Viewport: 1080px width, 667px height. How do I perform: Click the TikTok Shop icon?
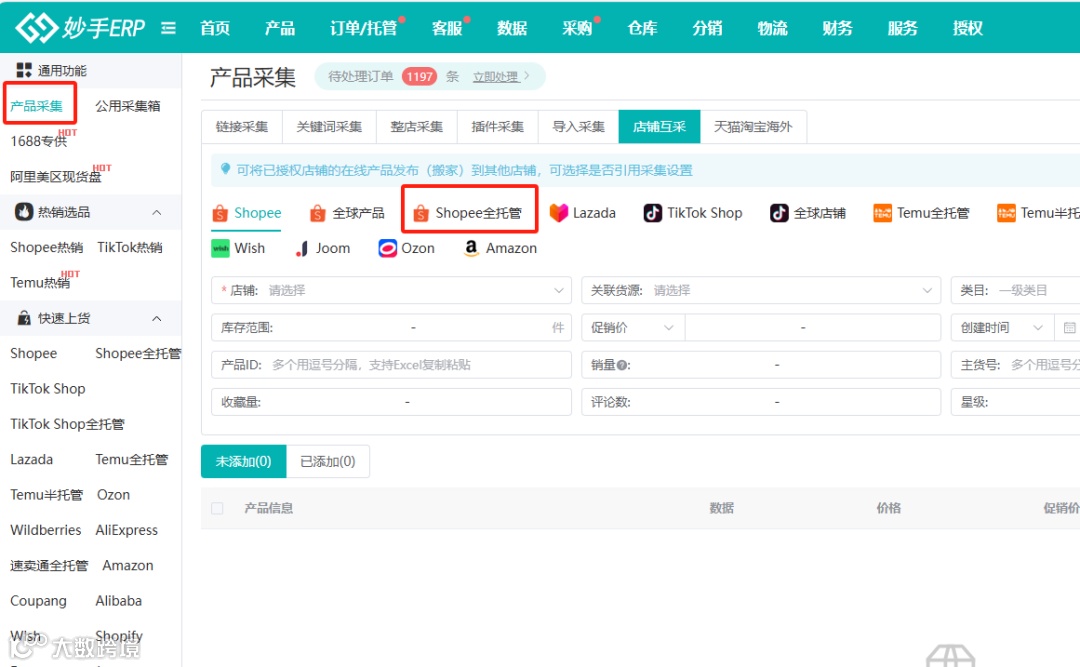tap(652, 213)
